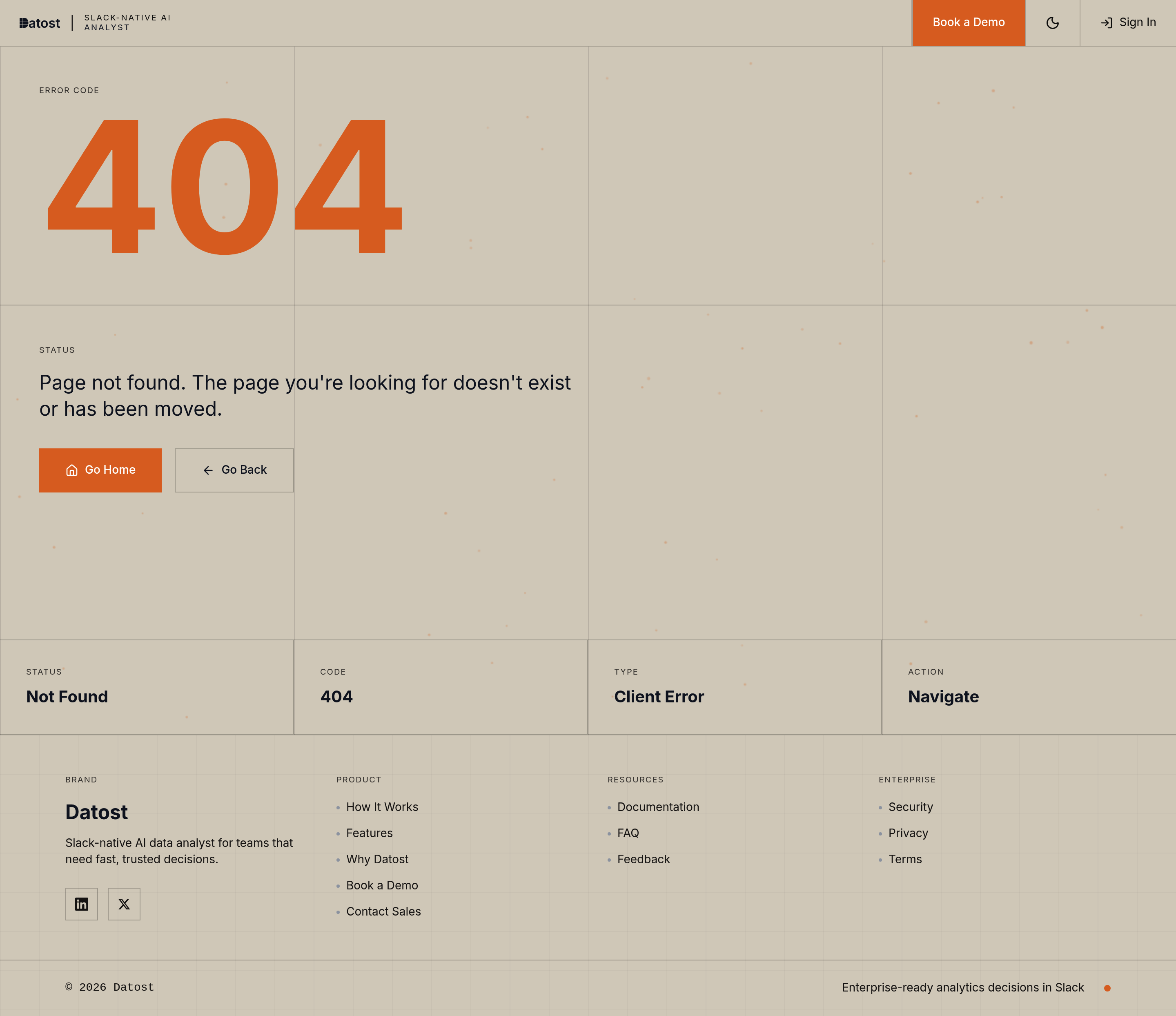Click the Sign In text
Image resolution: width=1176 pixels, height=1016 pixels.
[1137, 22]
